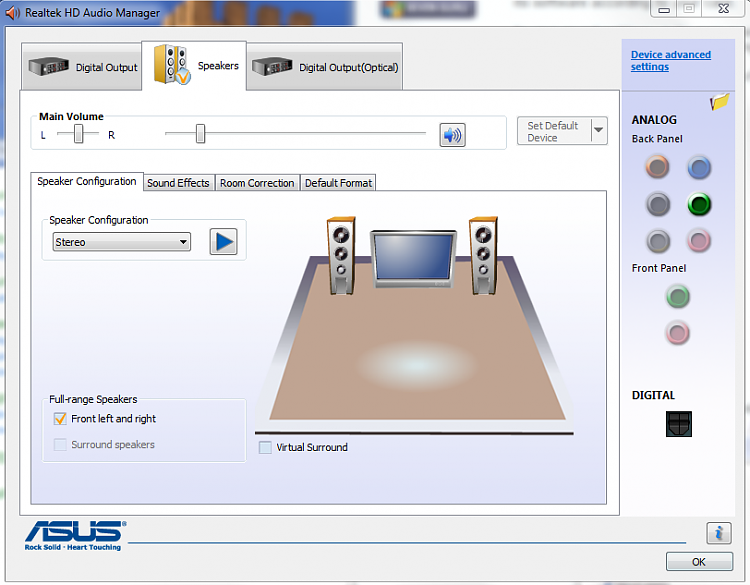Switch to Digital Output(Optical) tab
Image resolution: width=750 pixels, height=585 pixels.
click(x=325, y=67)
